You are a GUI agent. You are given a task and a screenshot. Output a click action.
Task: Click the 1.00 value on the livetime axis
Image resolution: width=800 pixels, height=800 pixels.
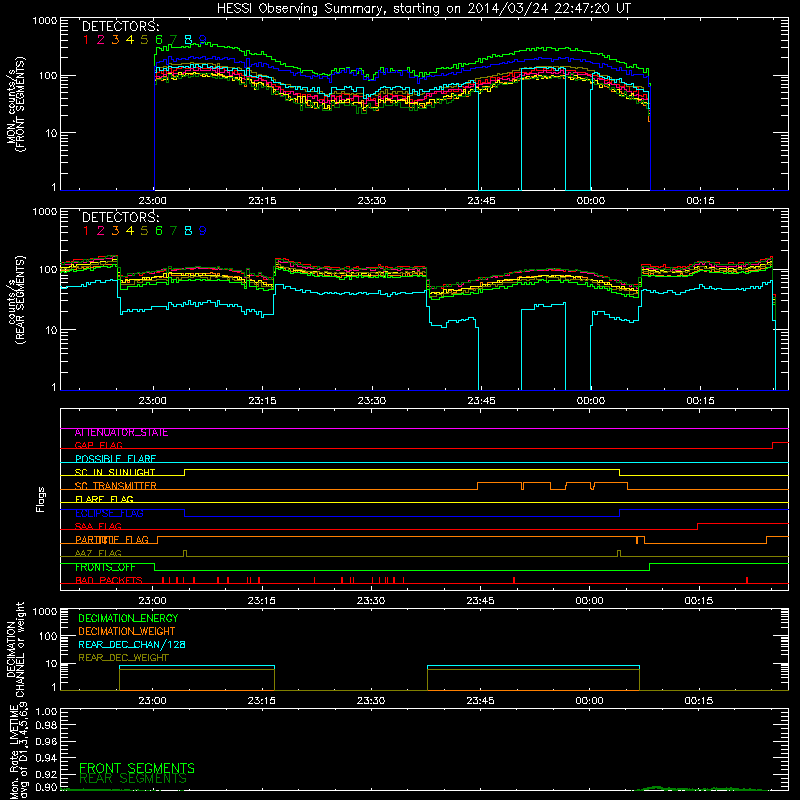[46, 712]
